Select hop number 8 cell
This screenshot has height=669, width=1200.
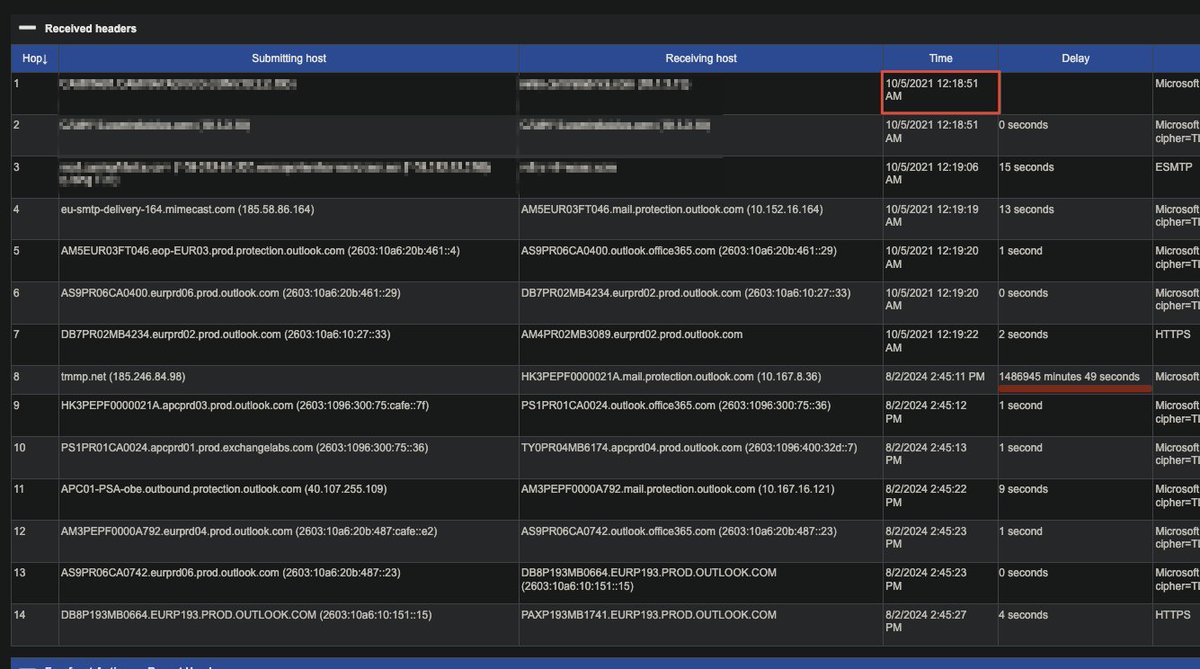point(34,378)
